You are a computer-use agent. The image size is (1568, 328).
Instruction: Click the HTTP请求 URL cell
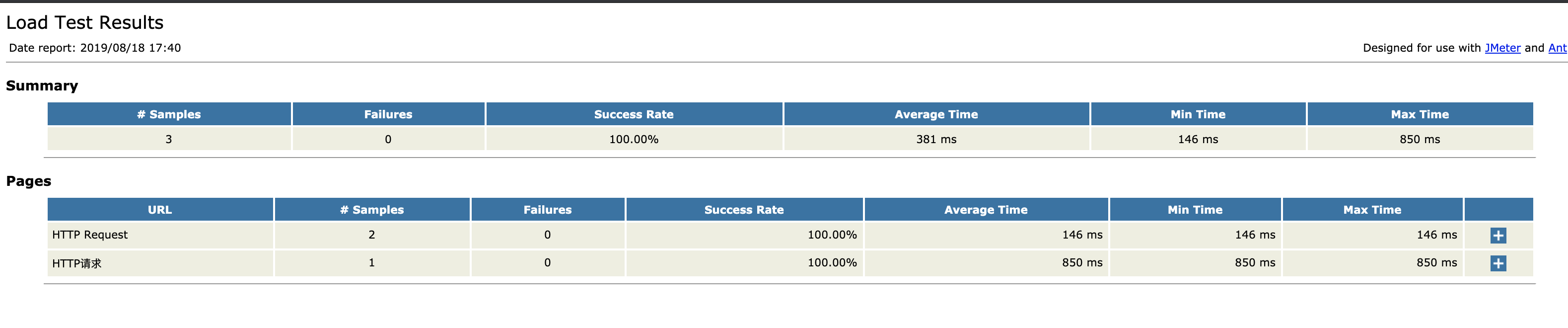point(76,263)
